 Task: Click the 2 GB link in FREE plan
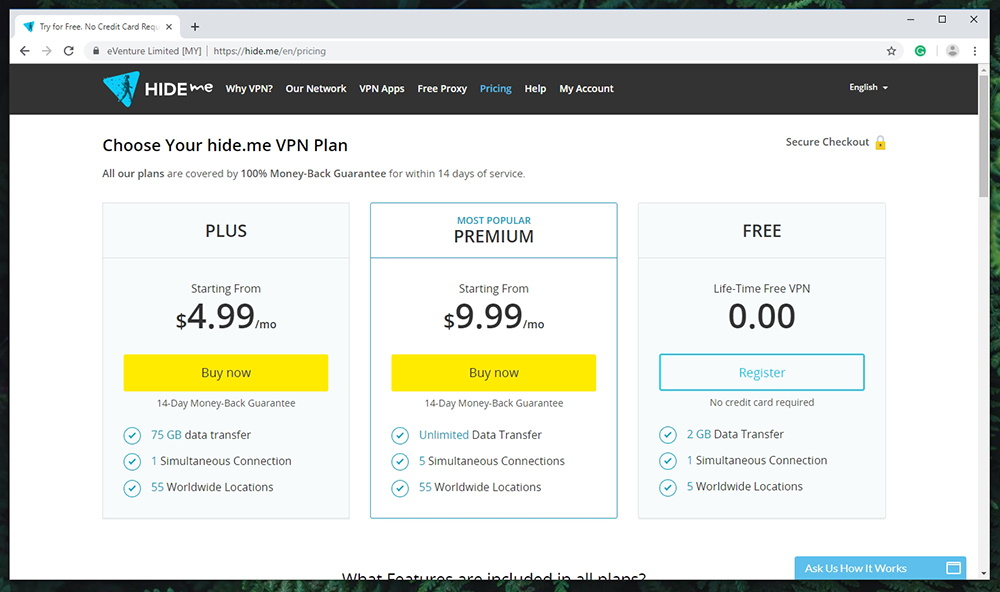[699, 434]
